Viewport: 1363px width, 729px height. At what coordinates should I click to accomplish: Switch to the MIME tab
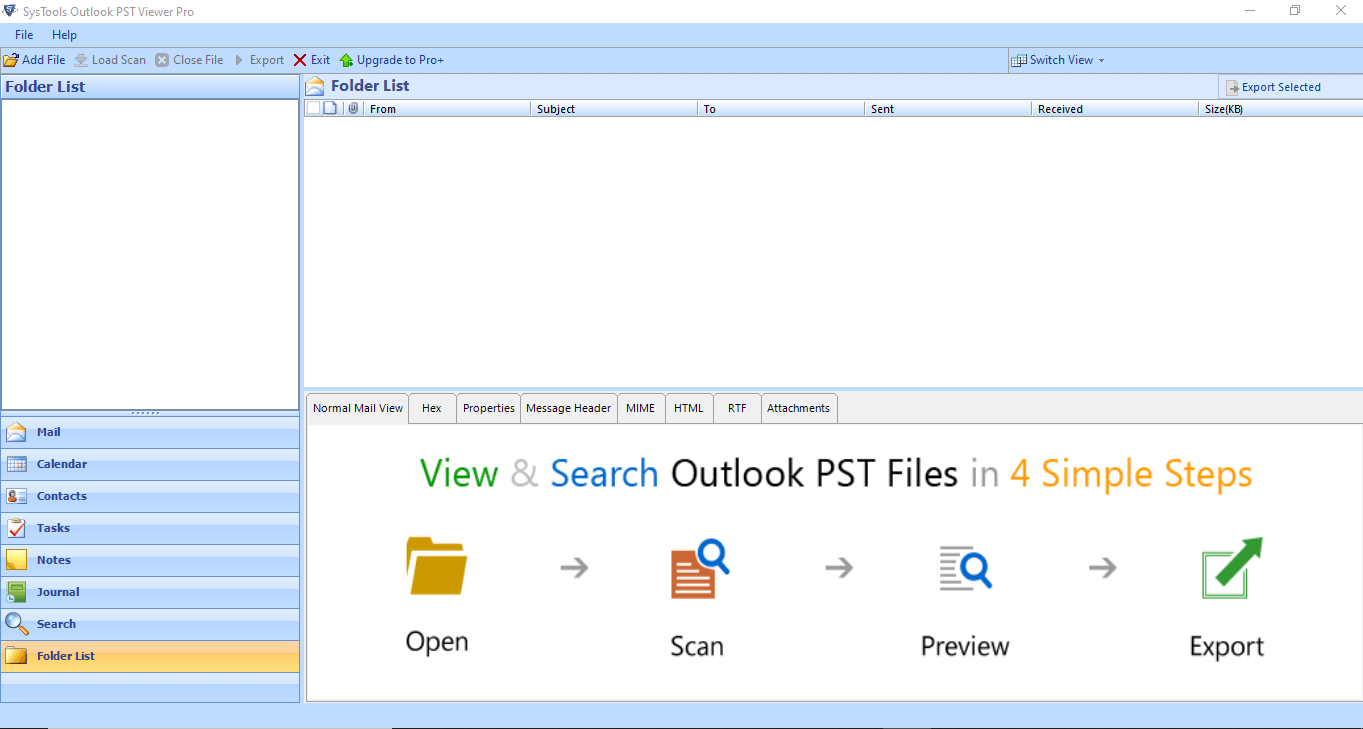(640, 408)
